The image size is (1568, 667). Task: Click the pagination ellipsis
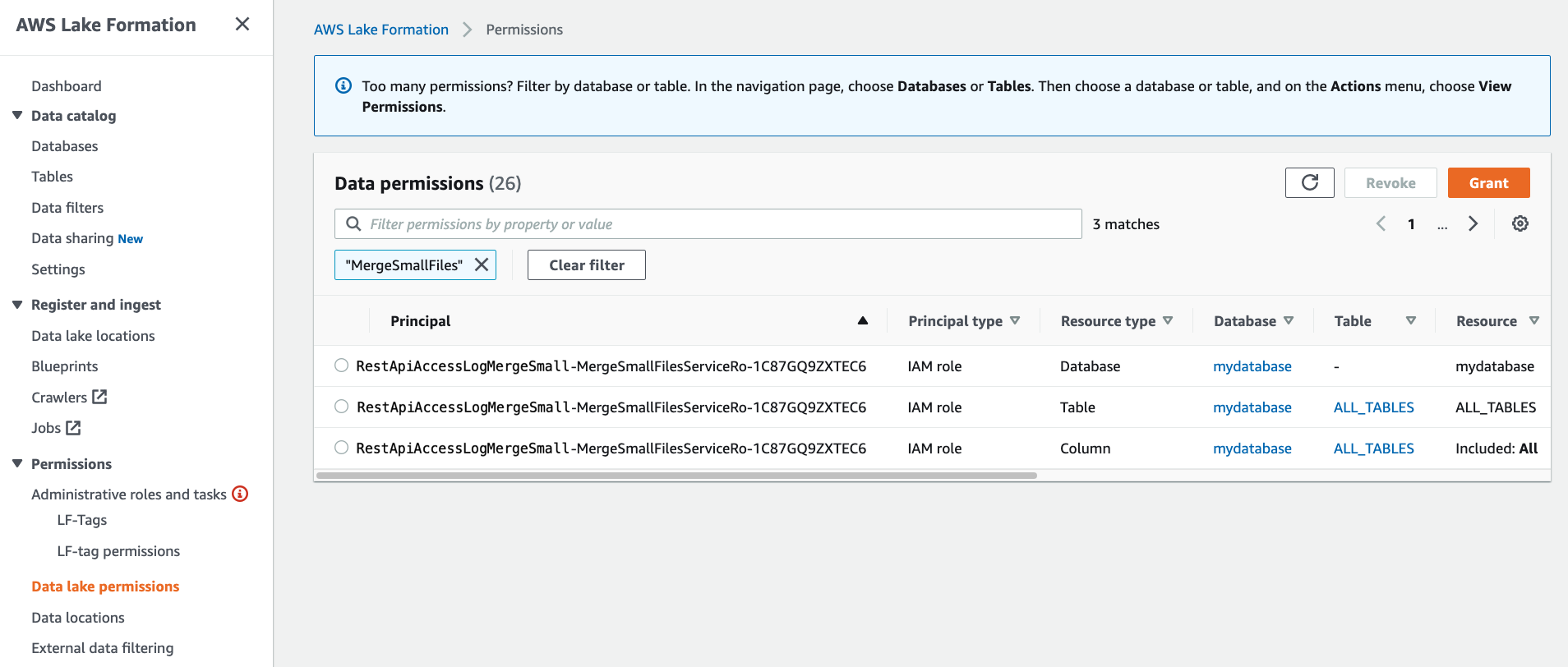1442,225
